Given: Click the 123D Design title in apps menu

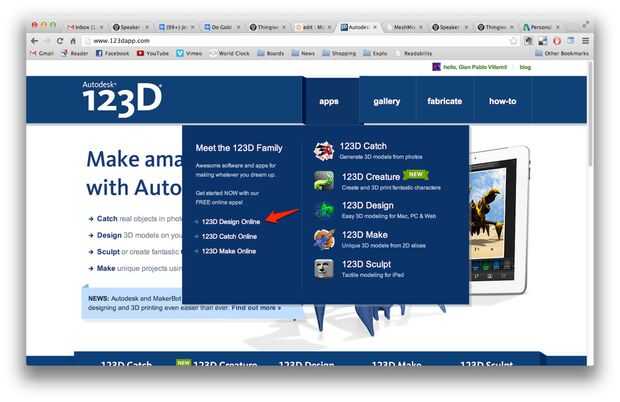Looking at the screenshot, I should [368, 206].
